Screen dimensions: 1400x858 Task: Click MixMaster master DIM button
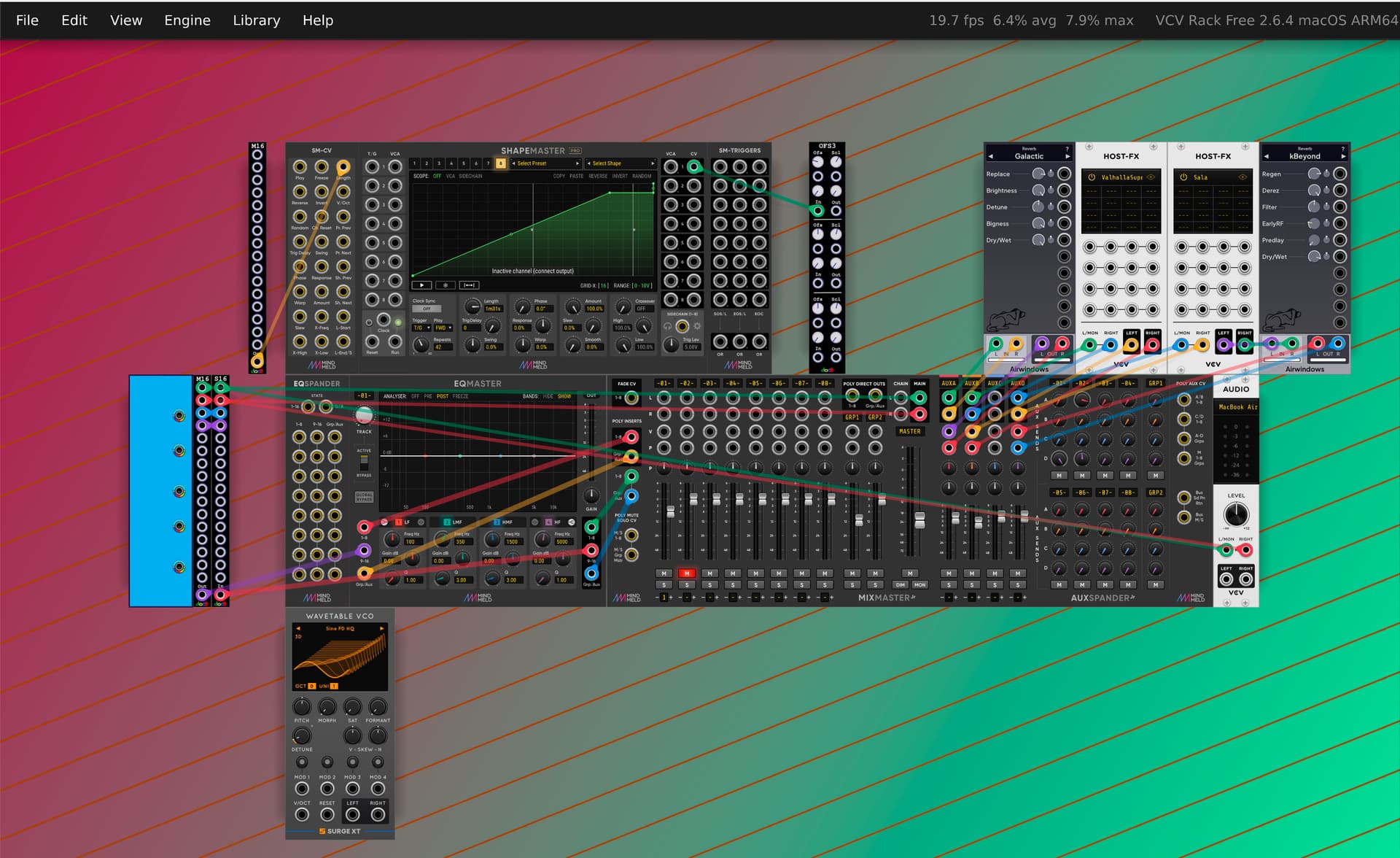pyautogui.click(x=901, y=585)
